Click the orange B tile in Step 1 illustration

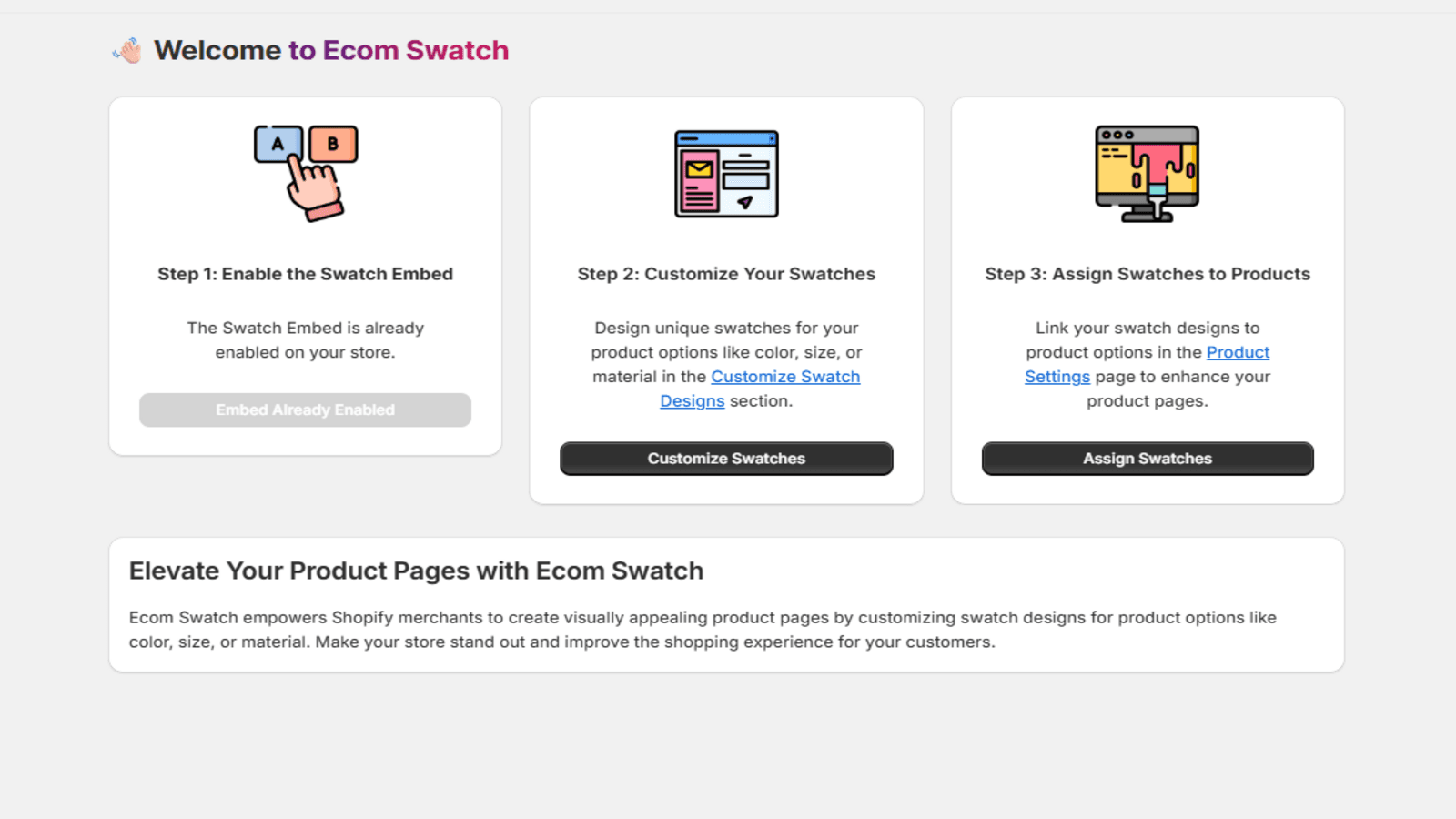(333, 144)
